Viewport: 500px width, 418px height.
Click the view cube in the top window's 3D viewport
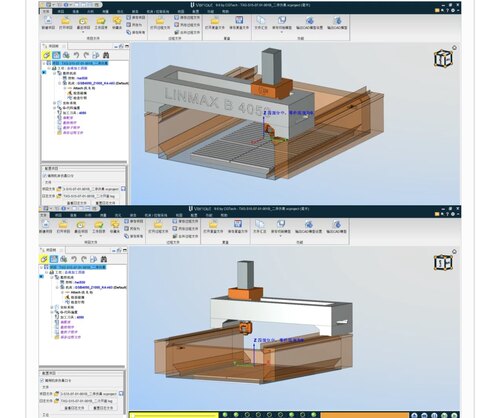coord(443,59)
